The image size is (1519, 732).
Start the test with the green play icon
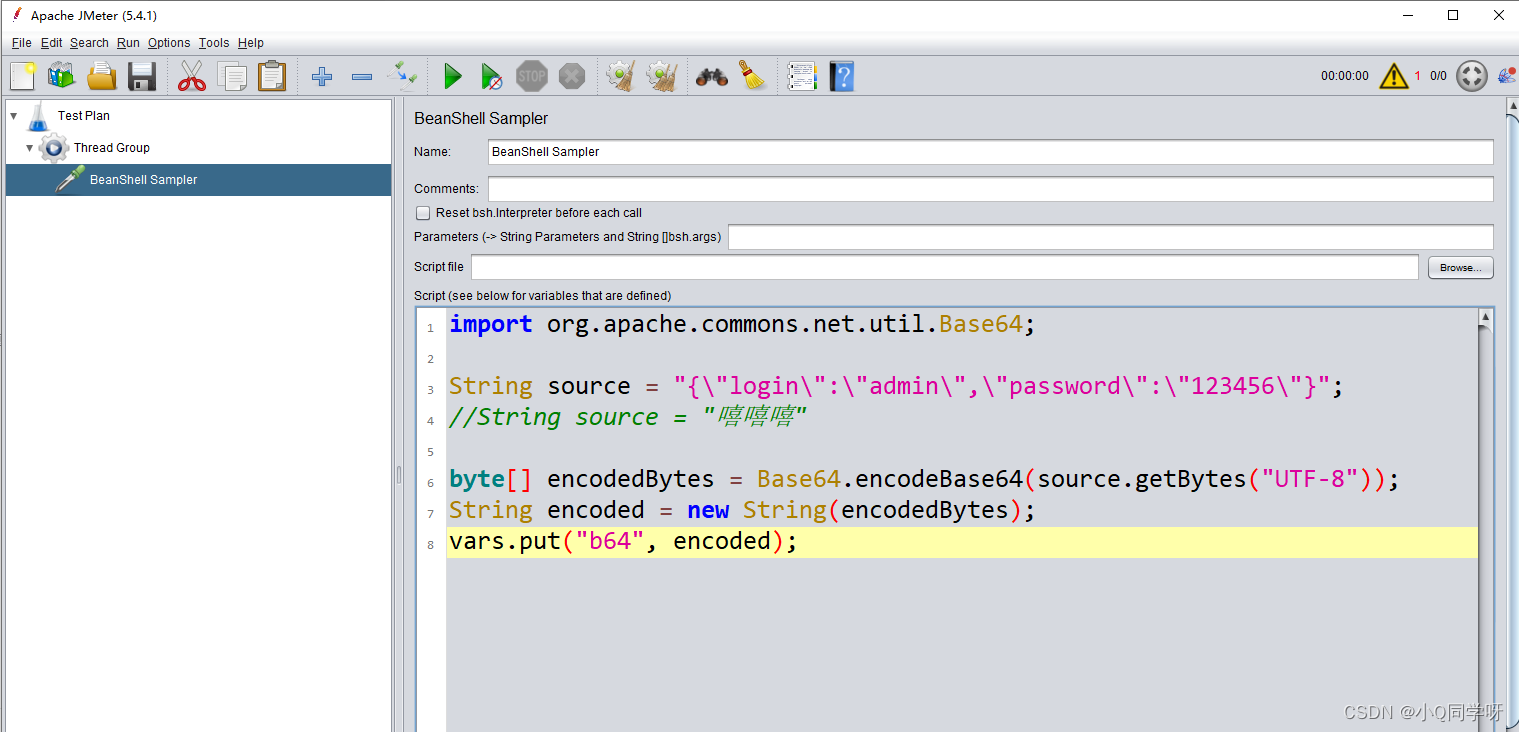point(453,75)
